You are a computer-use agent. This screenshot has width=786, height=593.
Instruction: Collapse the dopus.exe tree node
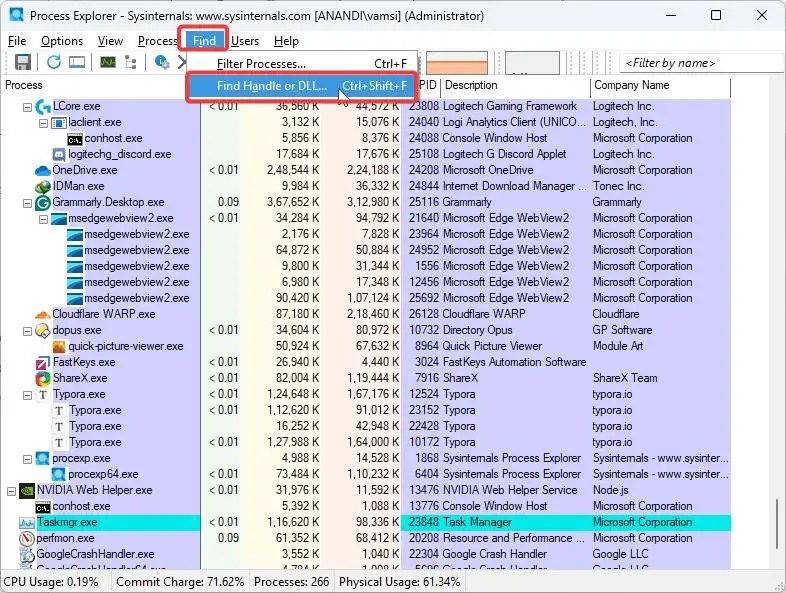(x=28, y=331)
